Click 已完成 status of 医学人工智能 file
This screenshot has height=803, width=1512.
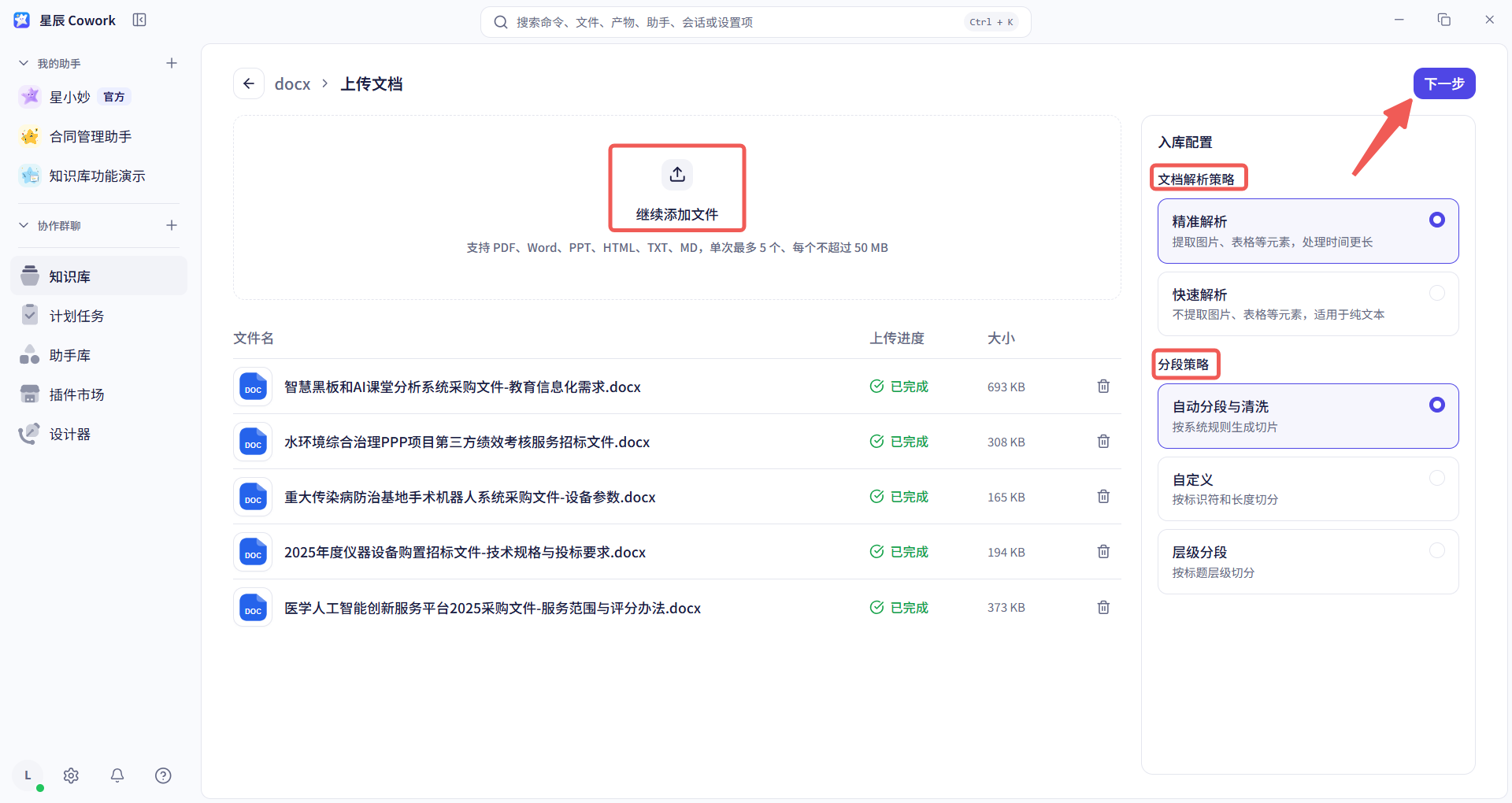899,608
